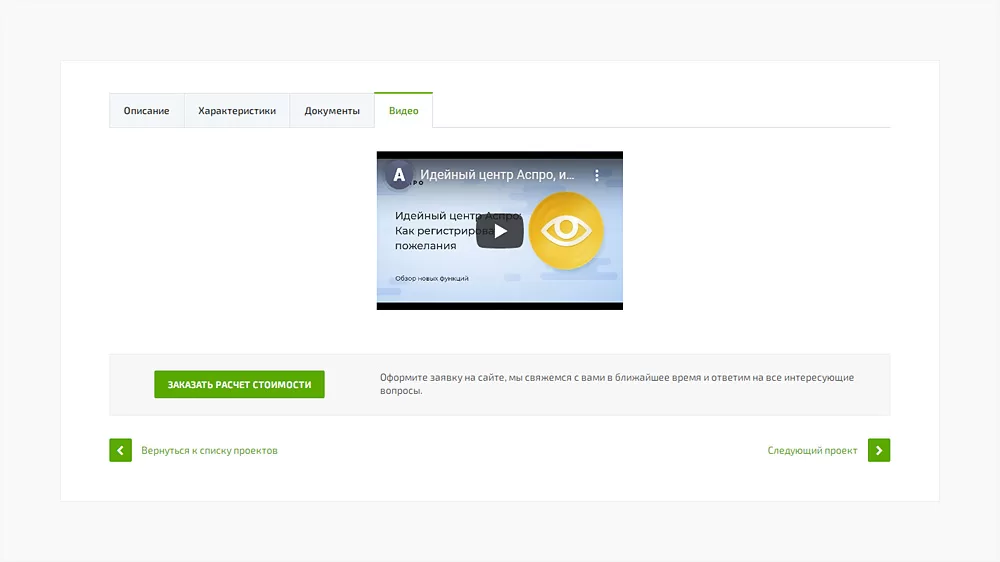1000x562 pixels.
Task: Click the black bottom bar of video player
Action: [x=499, y=306]
